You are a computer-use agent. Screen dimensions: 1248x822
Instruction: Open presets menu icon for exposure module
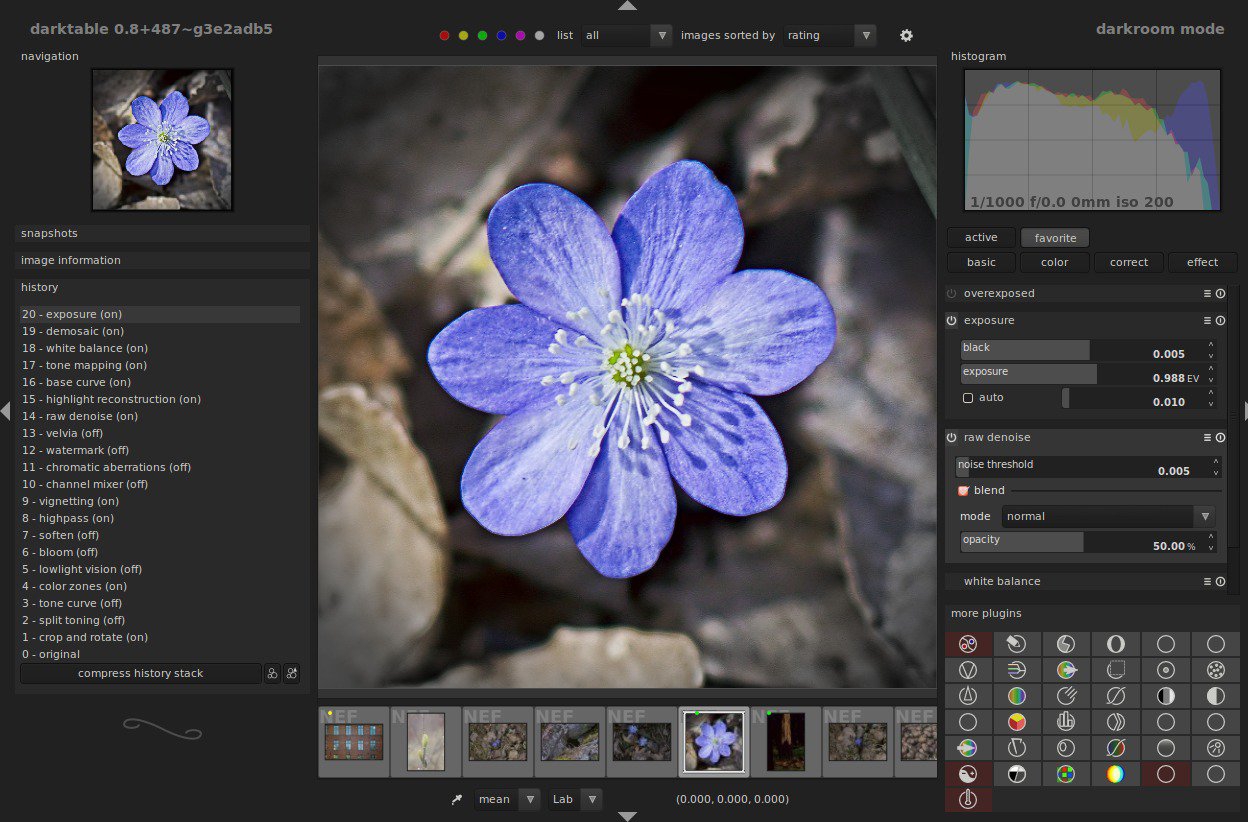click(x=1207, y=321)
